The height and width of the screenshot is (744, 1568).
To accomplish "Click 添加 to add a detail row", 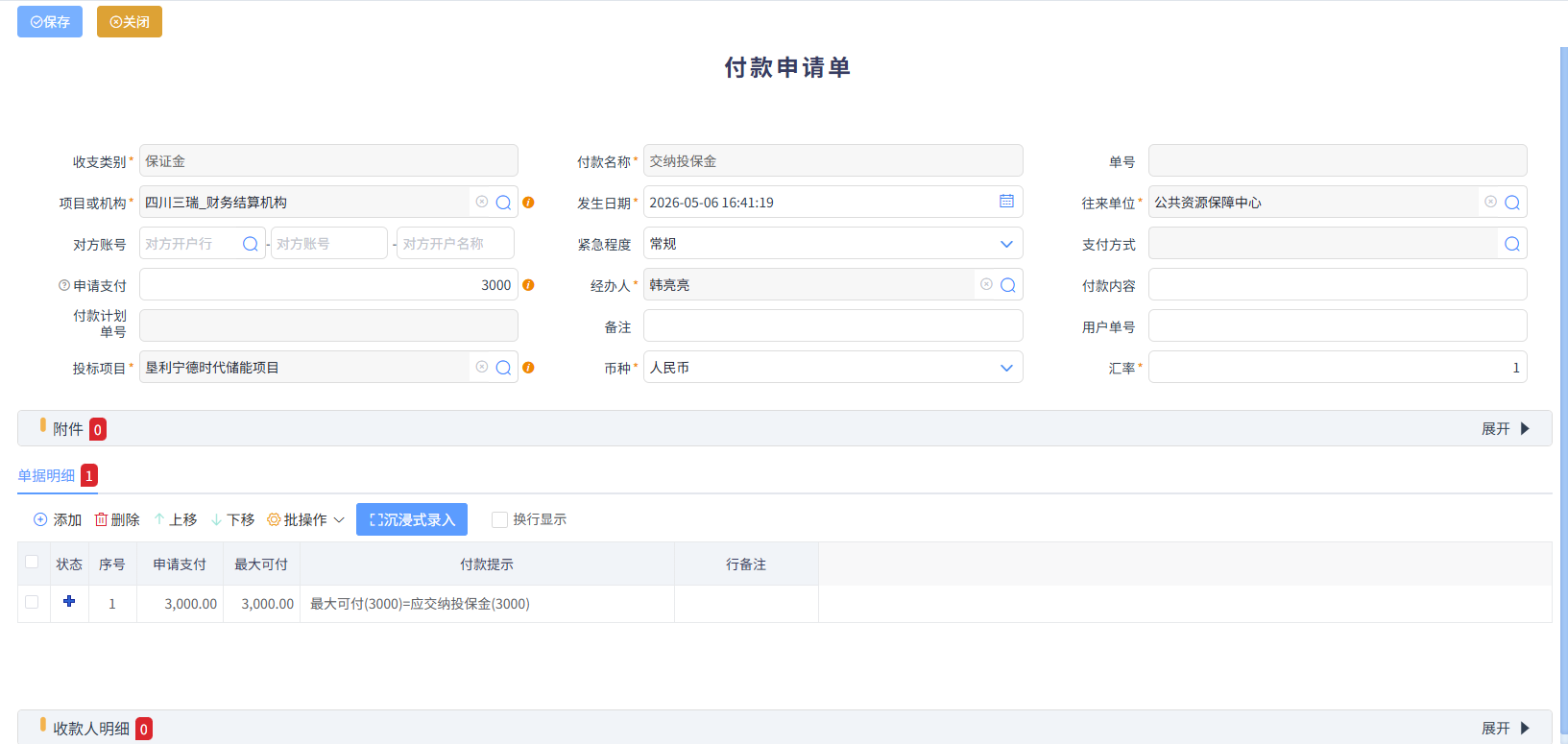I will click(58, 519).
